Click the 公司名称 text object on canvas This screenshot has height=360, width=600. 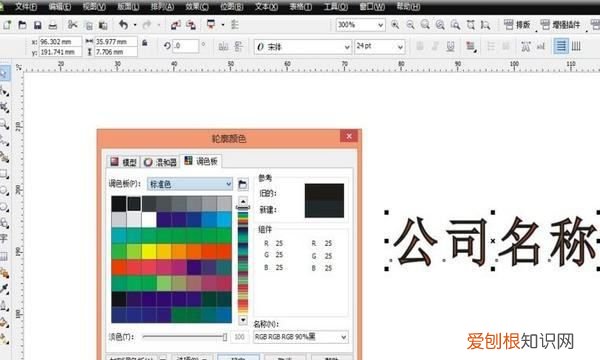point(494,241)
